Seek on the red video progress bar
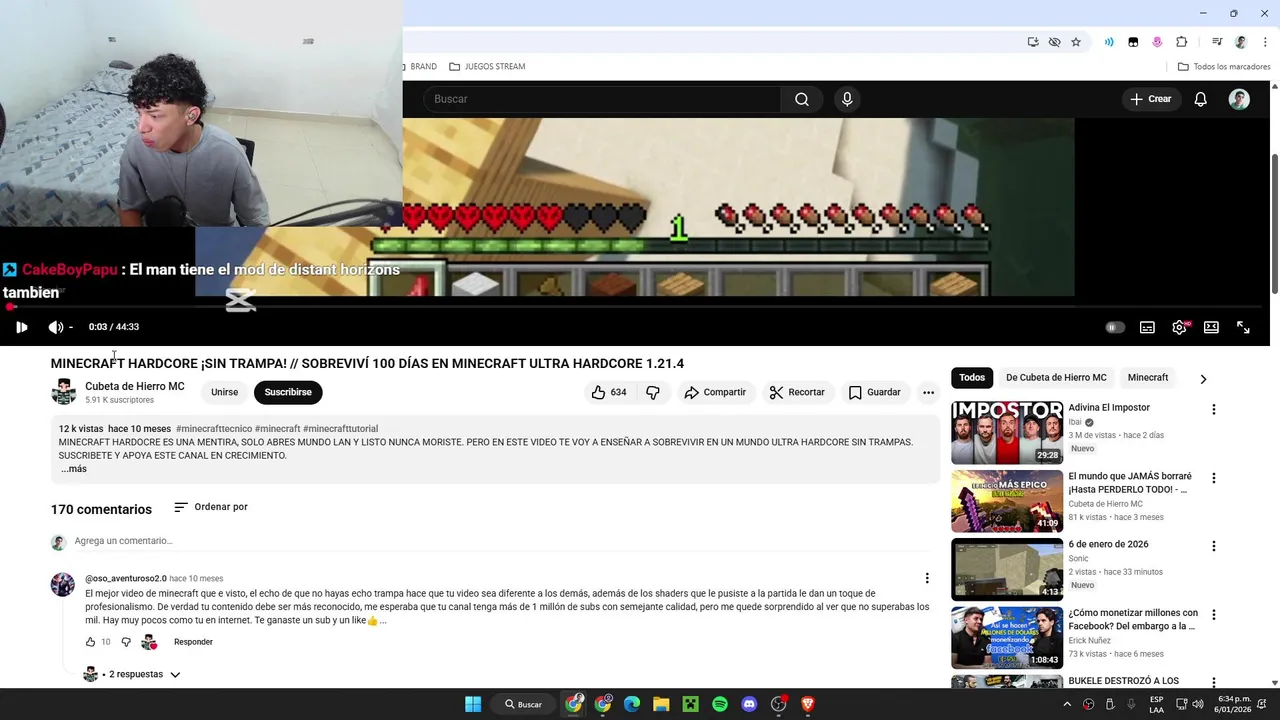This screenshot has width=1280, height=720. click(635, 307)
